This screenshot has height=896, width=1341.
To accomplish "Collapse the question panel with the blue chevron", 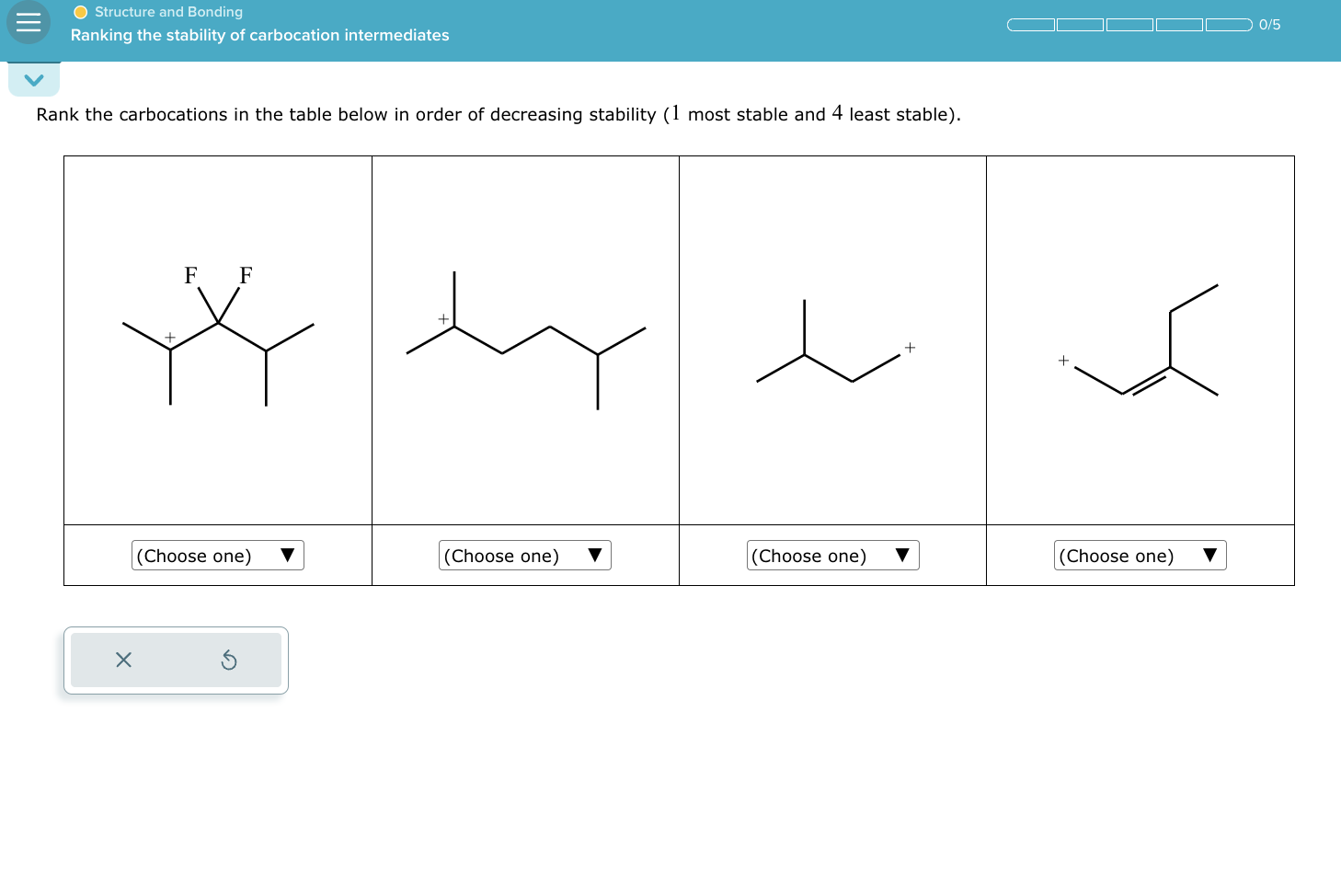I will [33, 79].
